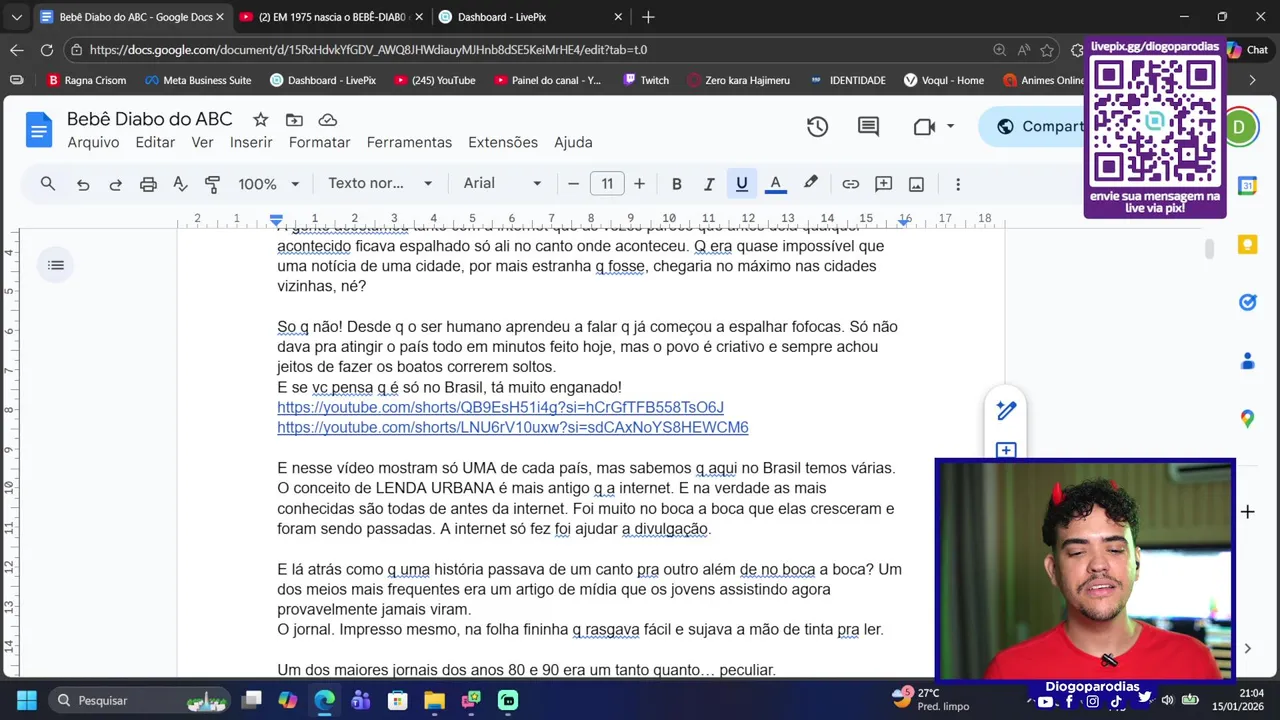Open the Formatar menu
The height and width of the screenshot is (720, 1280).
(x=319, y=142)
